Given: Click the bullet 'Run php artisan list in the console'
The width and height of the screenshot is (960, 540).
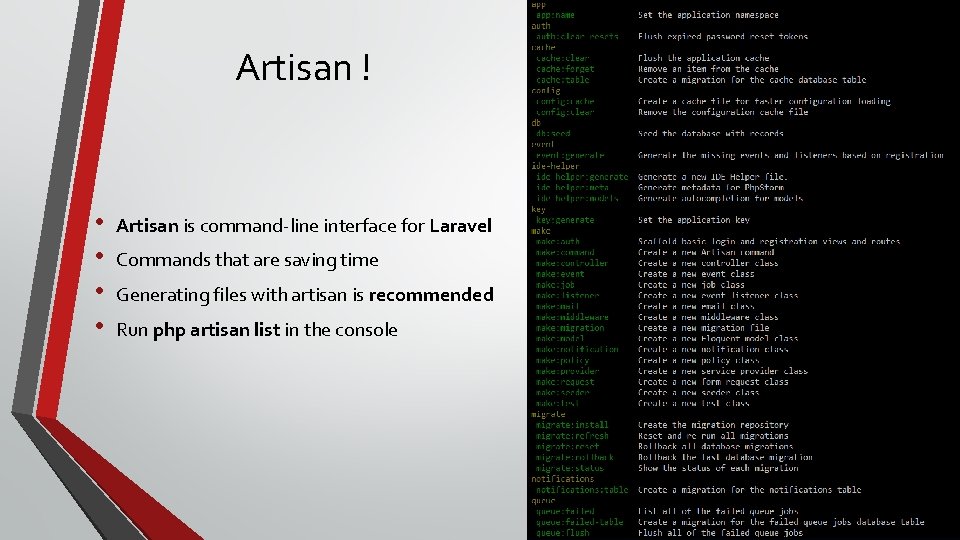Looking at the screenshot, I should 257,330.
